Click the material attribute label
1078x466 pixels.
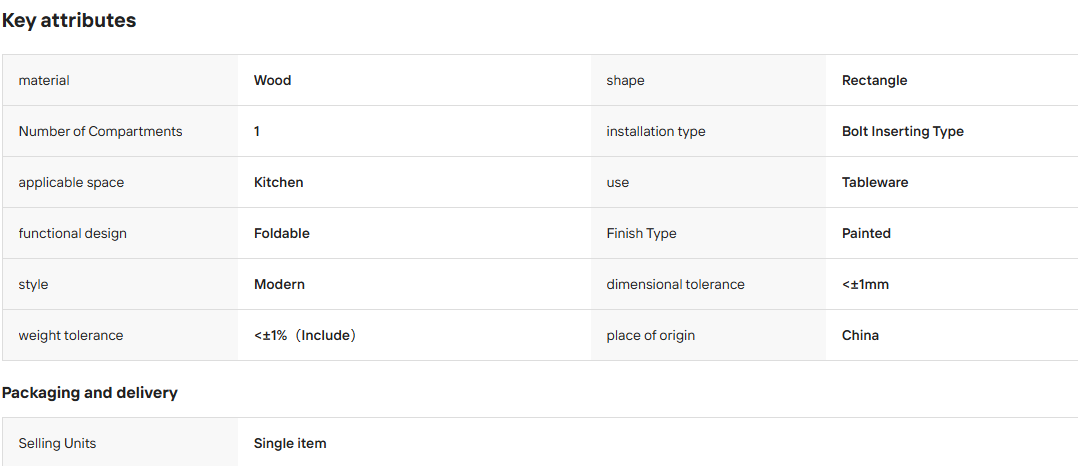44,80
